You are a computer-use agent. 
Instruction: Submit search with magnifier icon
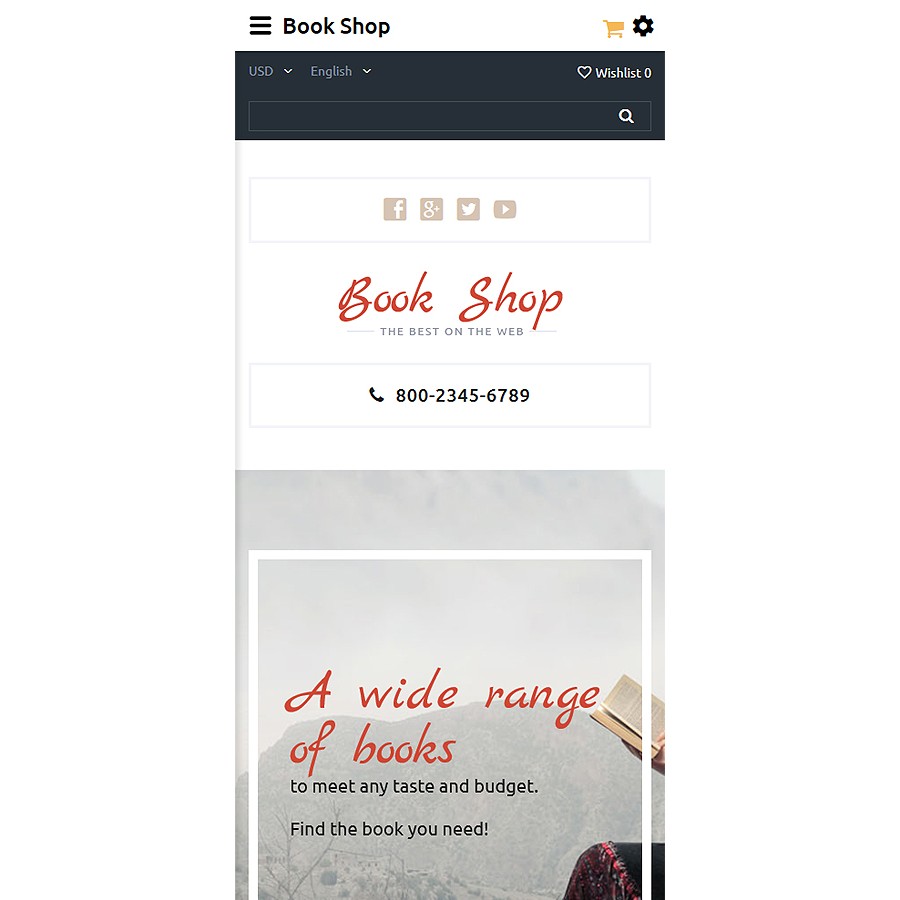626,117
